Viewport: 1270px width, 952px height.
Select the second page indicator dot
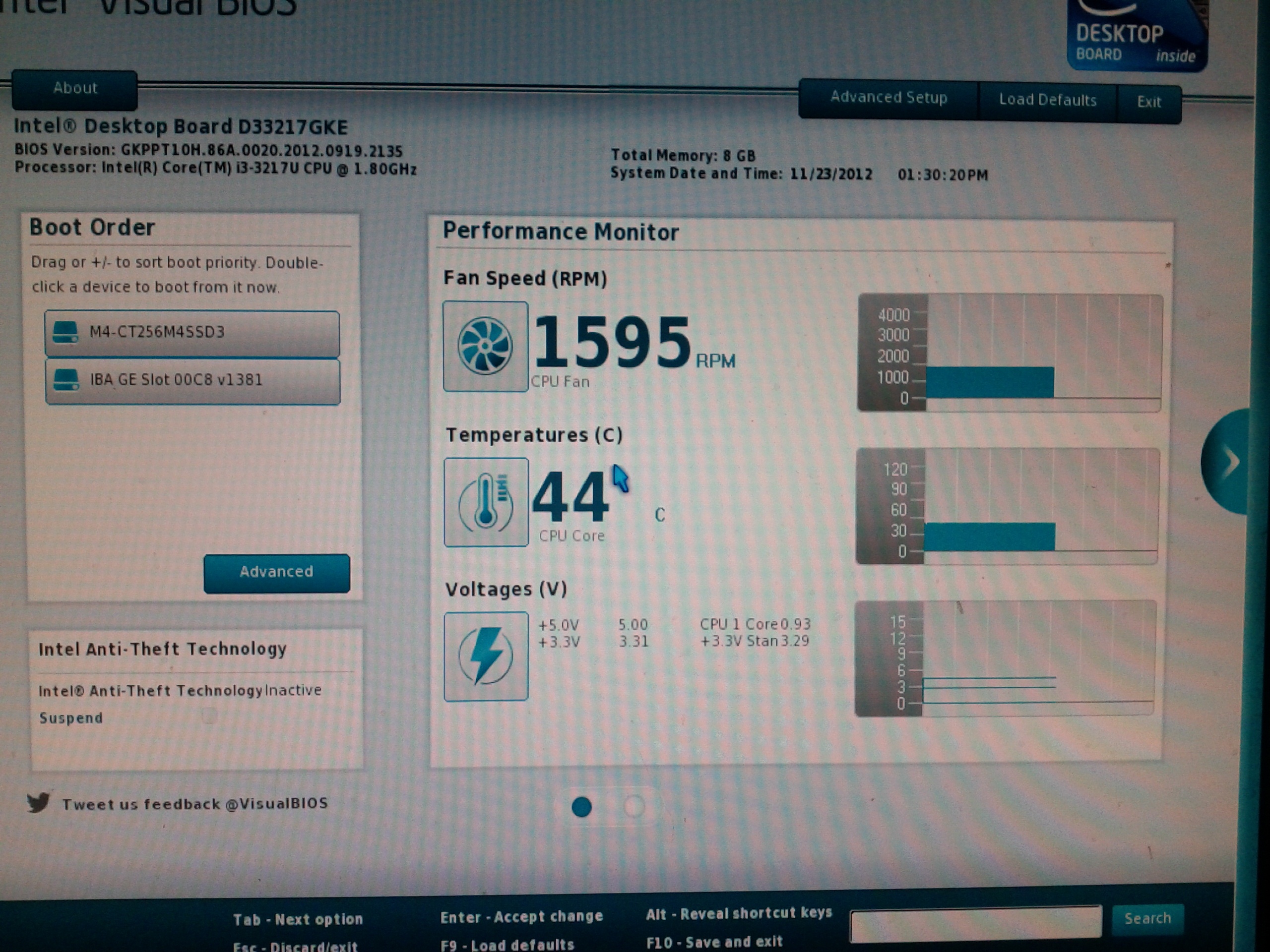tap(634, 806)
